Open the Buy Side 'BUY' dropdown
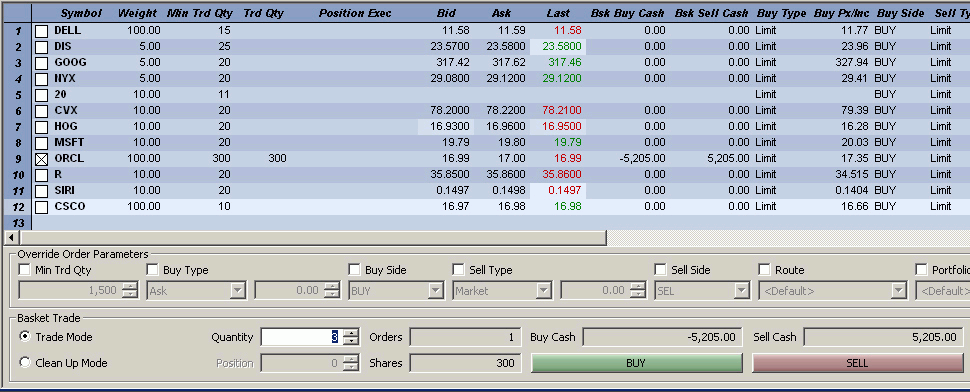 (436, 291)
